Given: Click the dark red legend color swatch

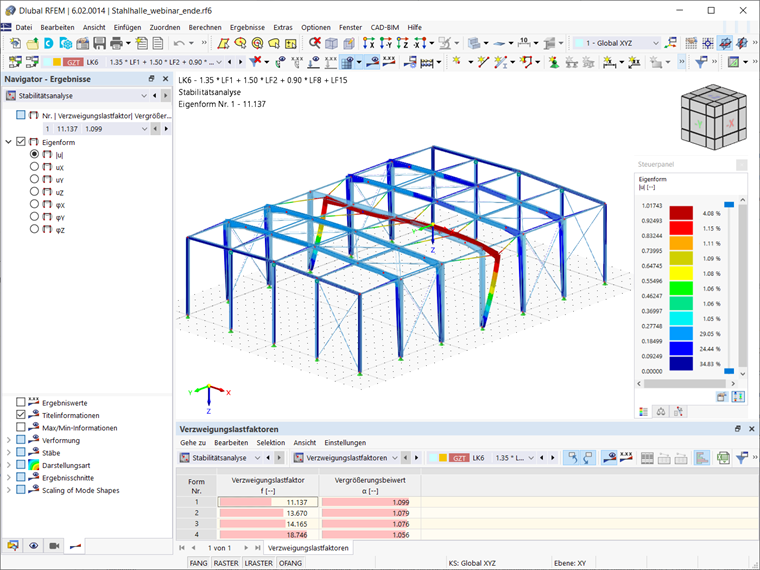Looking at the screenshot, I should 681,213.
